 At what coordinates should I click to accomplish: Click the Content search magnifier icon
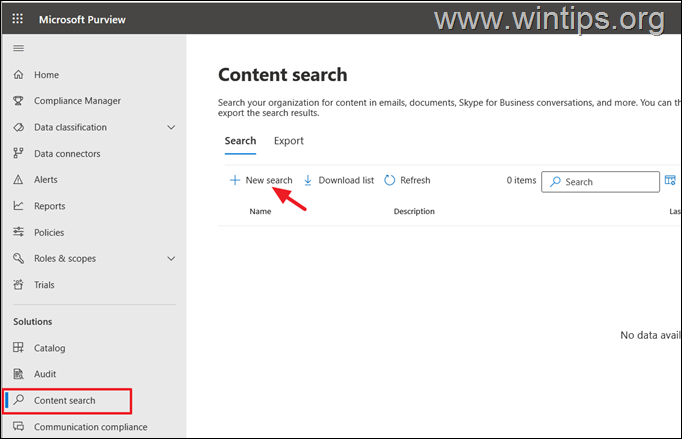18,400
